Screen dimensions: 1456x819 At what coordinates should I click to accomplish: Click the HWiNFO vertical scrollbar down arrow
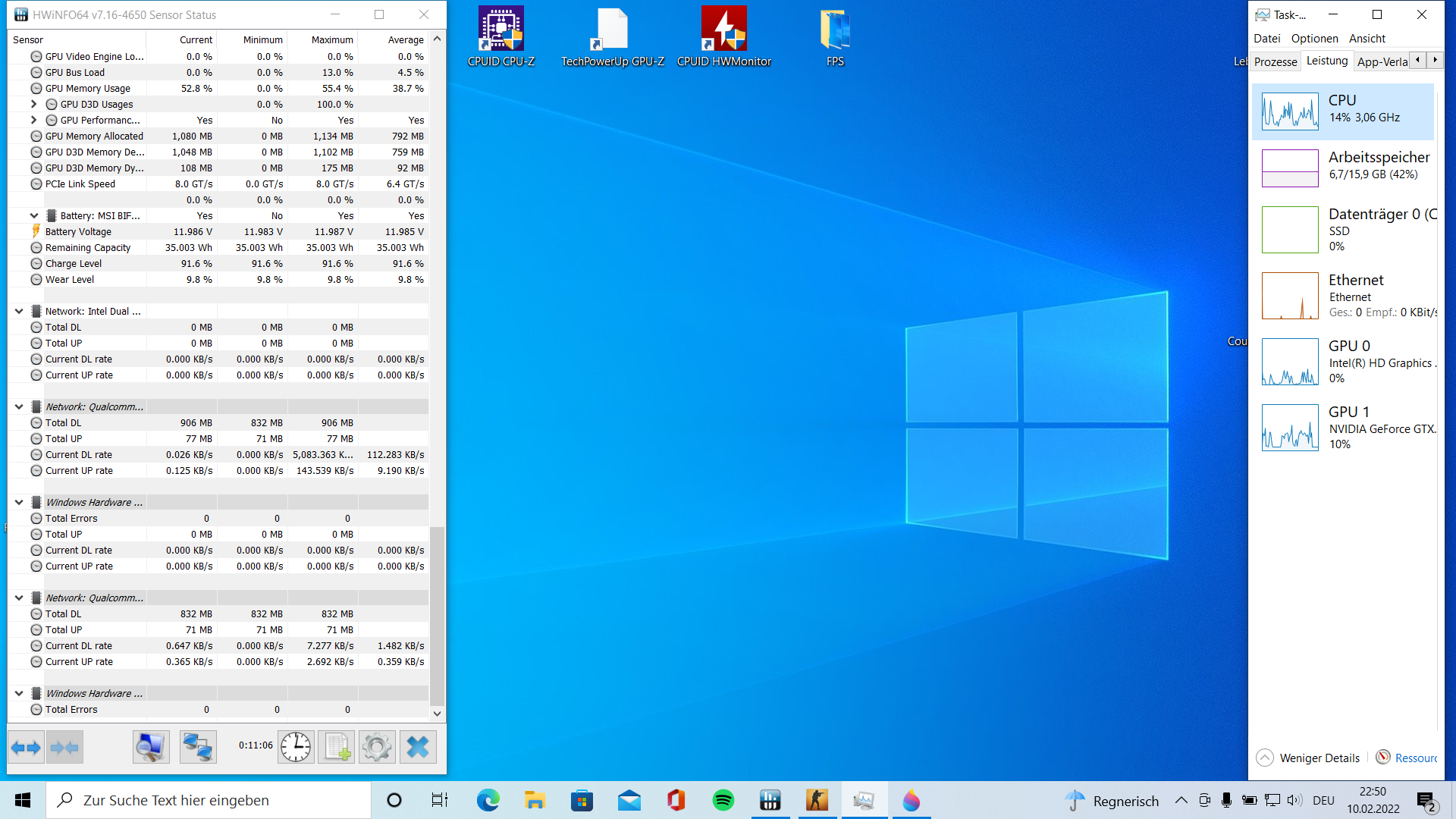pos(437,713)
